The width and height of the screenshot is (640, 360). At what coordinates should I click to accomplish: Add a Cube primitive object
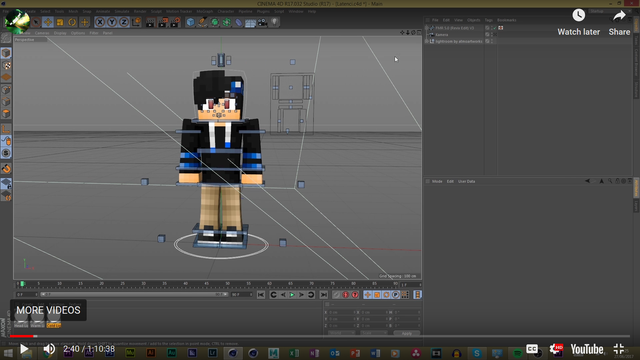pos(191,22)
